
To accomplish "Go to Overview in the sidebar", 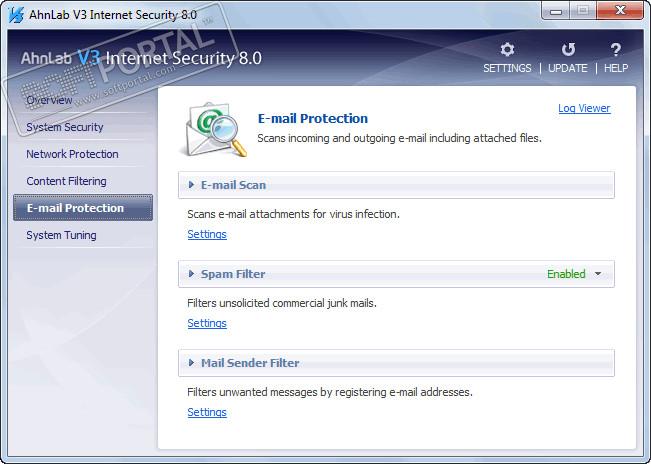I will coord(49,100).
